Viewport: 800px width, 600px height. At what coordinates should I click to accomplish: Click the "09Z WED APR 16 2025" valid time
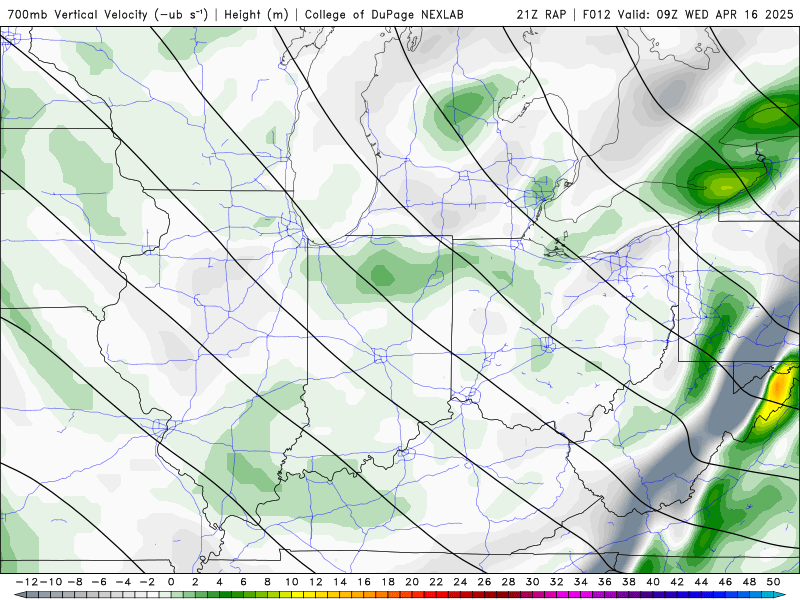[x=725, y=14]
